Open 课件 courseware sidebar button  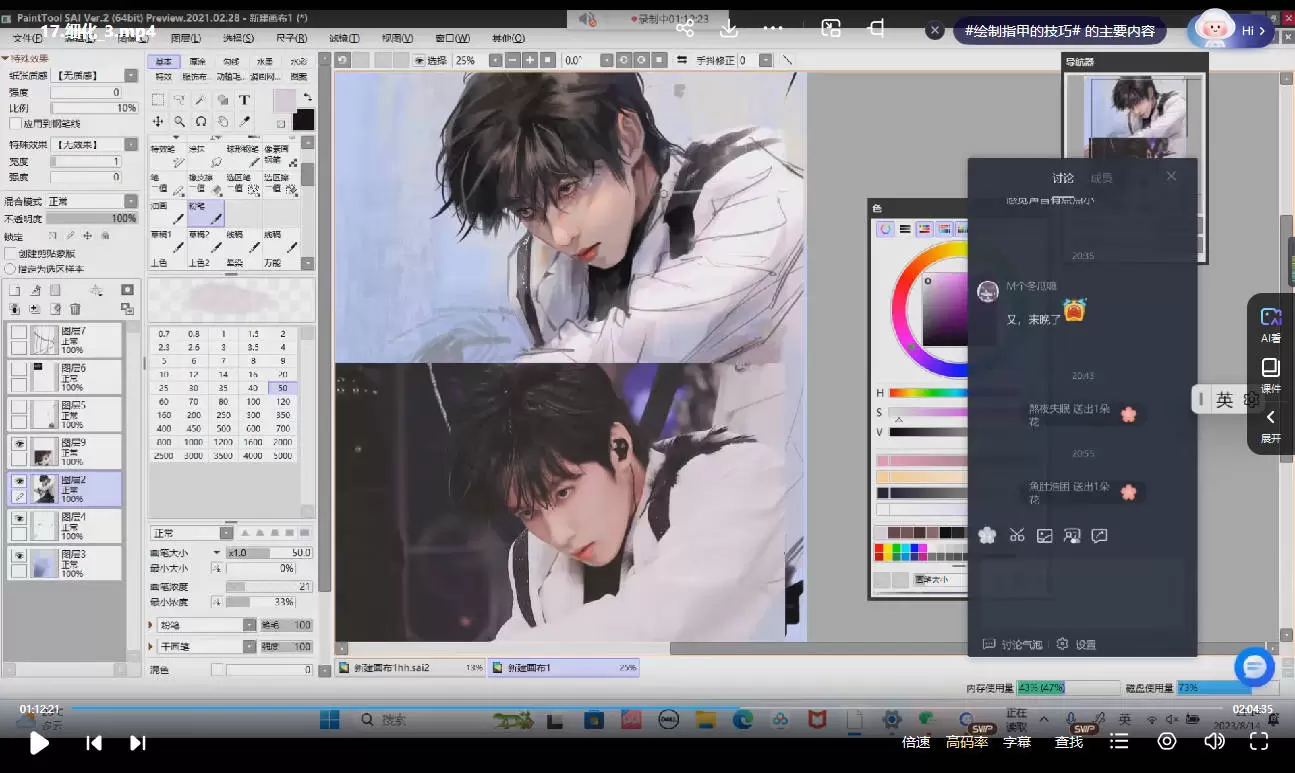click(1271, 375)
